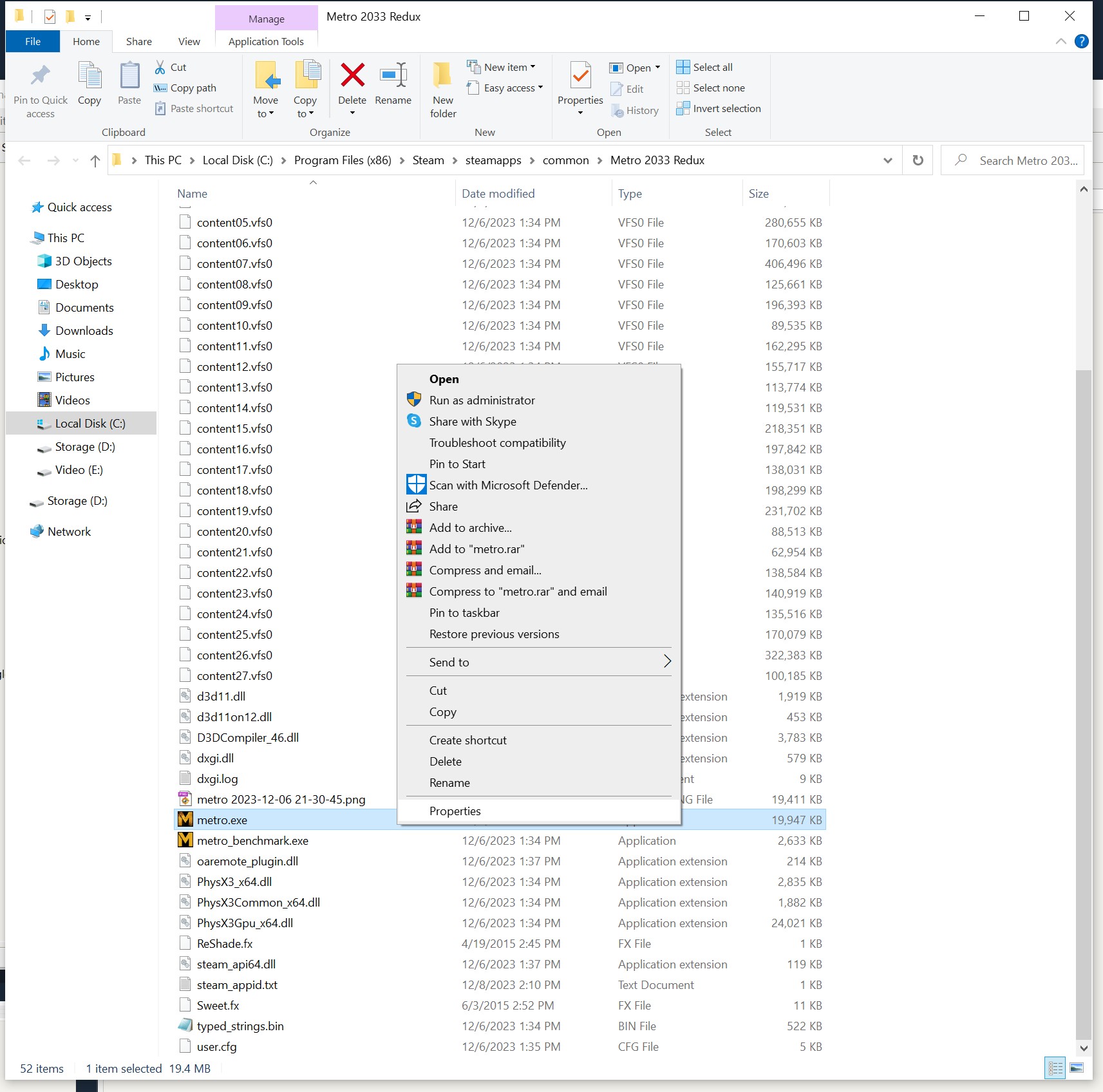Select Scan with Microsoft Defender

click(538, 485)
